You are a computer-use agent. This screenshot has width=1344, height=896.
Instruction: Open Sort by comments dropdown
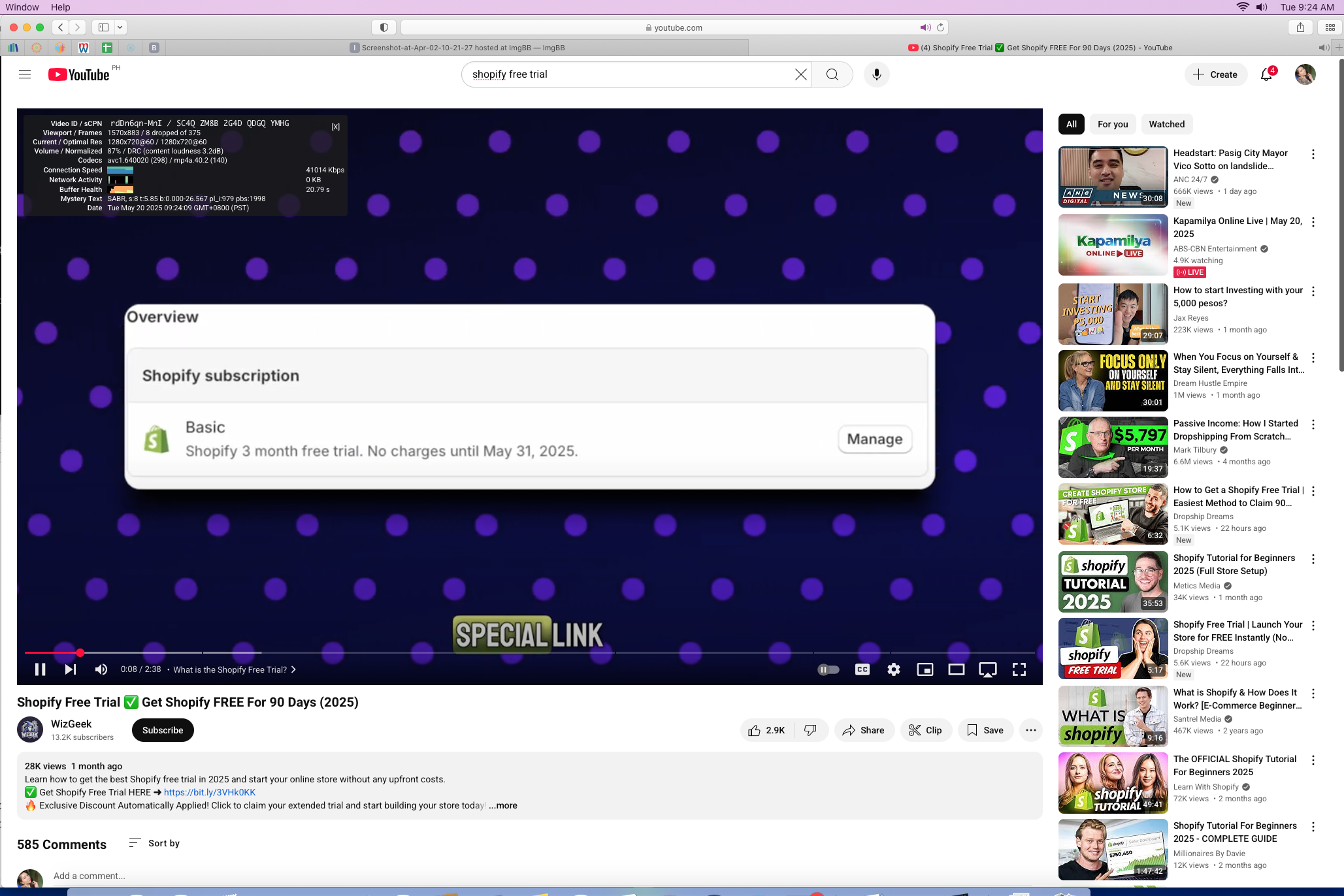click(x=154, y=843)
